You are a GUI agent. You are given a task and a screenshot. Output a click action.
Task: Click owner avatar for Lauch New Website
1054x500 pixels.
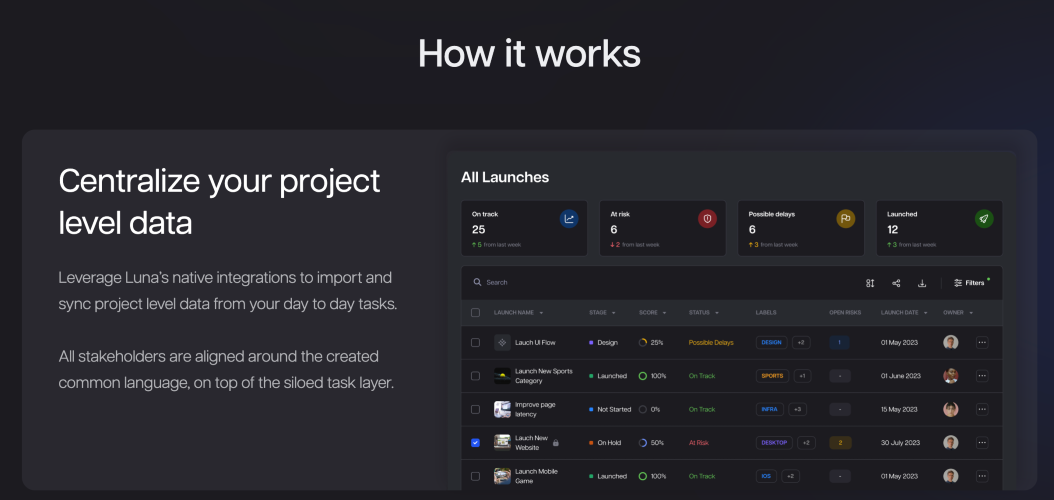click(950, 442)
